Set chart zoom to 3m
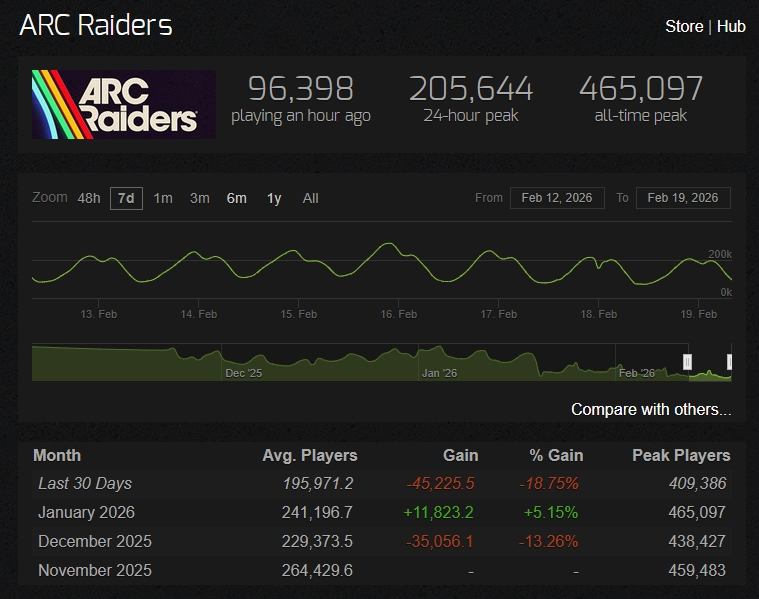Viewport: 759px width, 599px height. pos(200,198)
